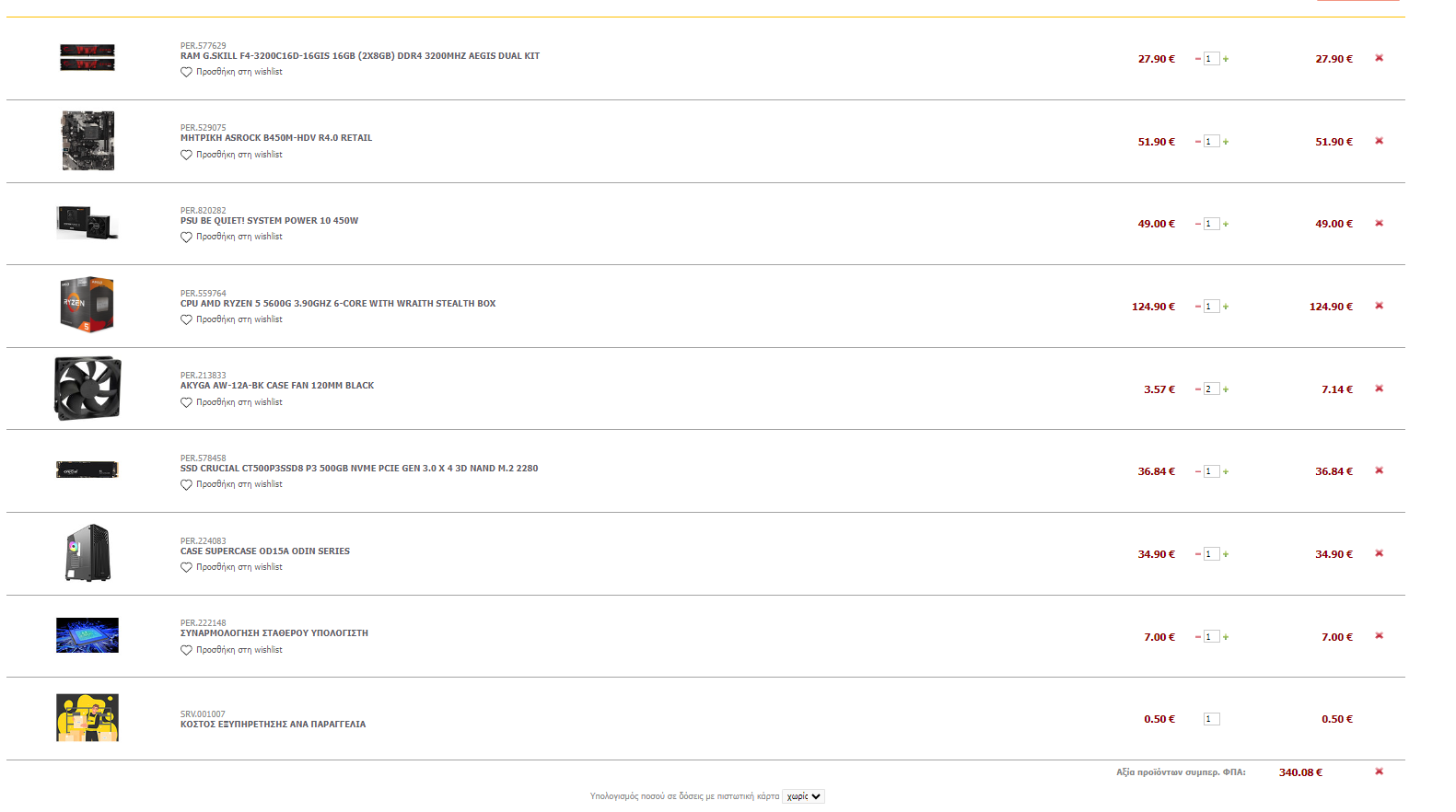1456x812 pixels.
Task: Decrease quantity of AKYGA case fan
Action: pos(1197,389)
